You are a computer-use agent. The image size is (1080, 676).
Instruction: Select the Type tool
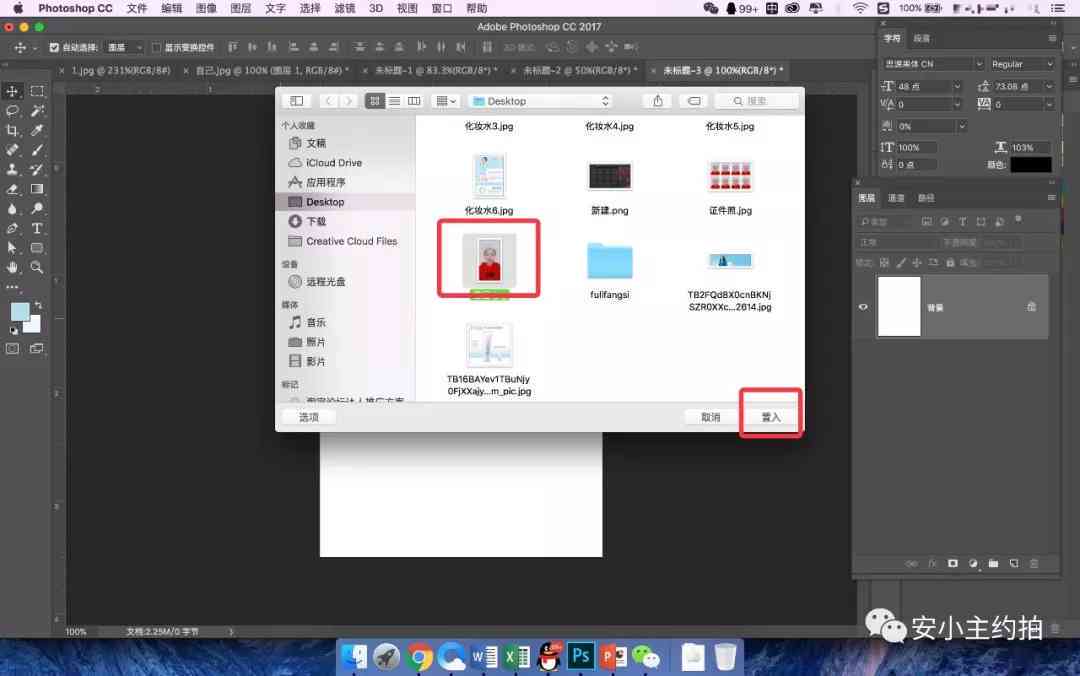37,228
